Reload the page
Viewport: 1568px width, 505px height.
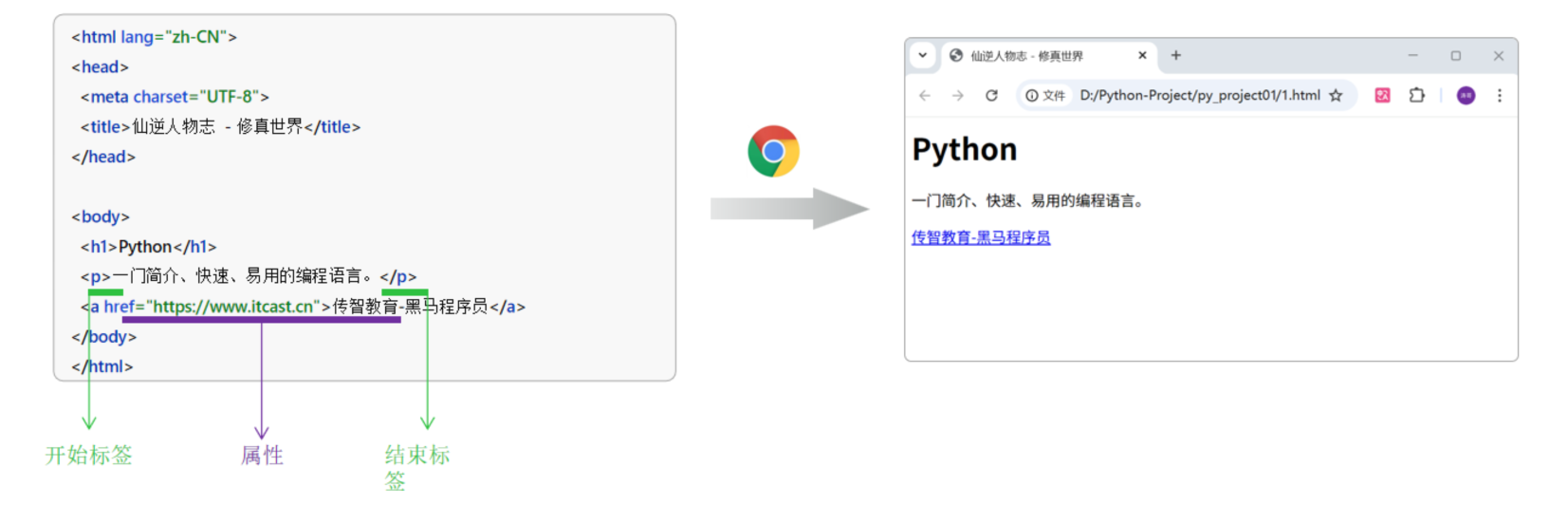tap(991, 95)
